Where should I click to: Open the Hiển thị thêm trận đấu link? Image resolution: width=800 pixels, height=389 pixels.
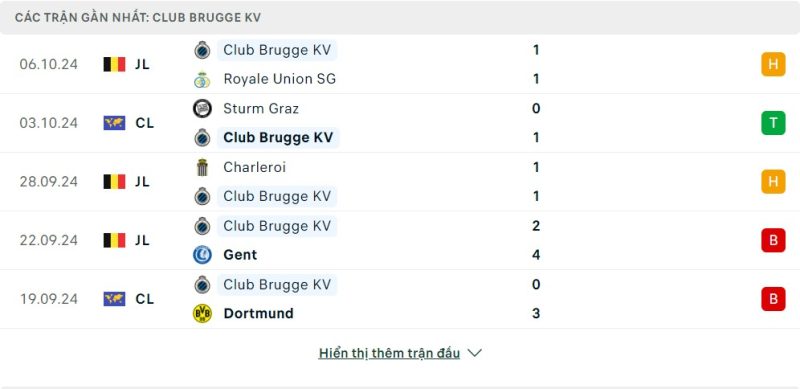(389, 353)
